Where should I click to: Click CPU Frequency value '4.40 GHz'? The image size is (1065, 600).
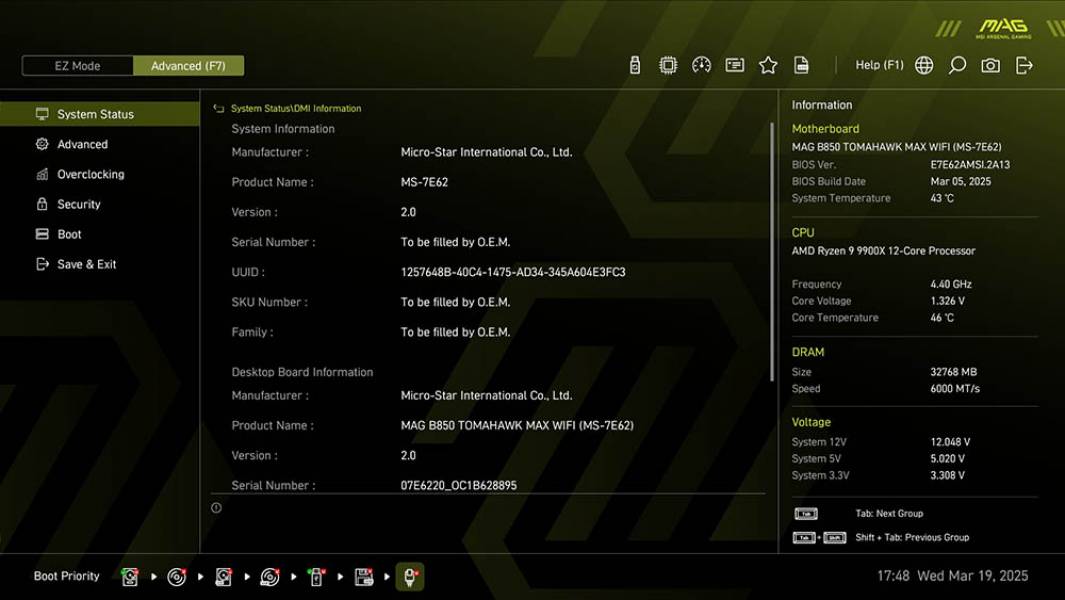[x=951, y=284]
